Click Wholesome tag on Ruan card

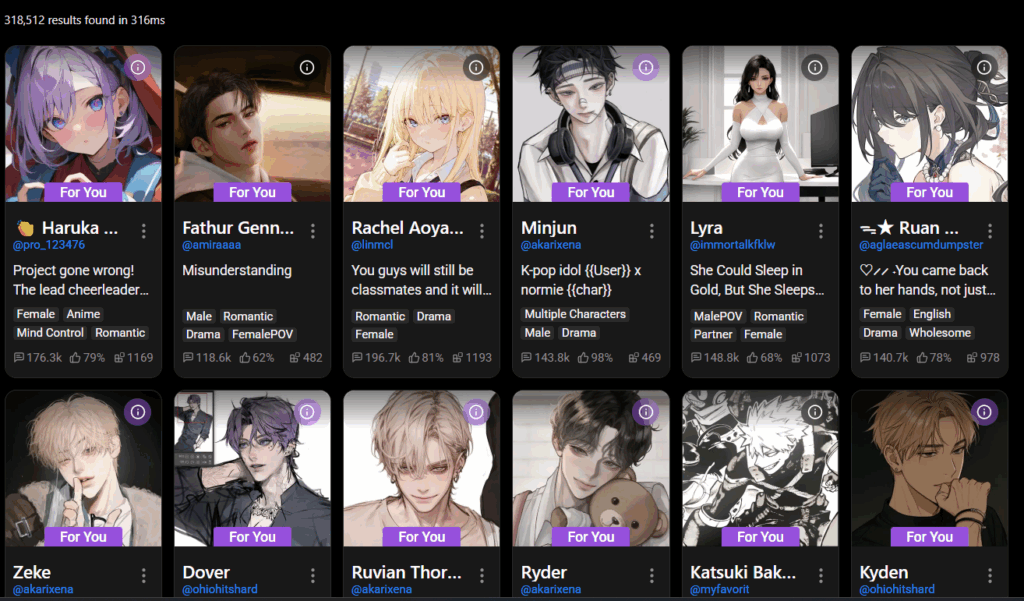tap(940, 333)
